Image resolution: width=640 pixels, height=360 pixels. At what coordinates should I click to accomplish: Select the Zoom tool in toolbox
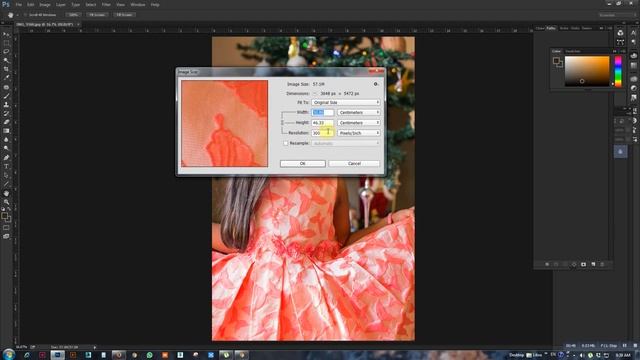(6, 202)
